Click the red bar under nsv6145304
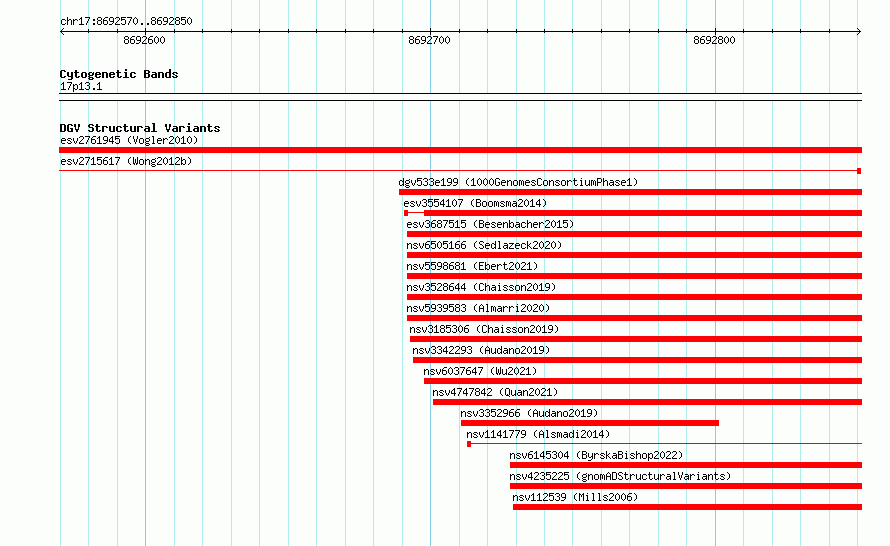This screenshot has width=890, height=546. pyautogui.click(x=686, y=465)
